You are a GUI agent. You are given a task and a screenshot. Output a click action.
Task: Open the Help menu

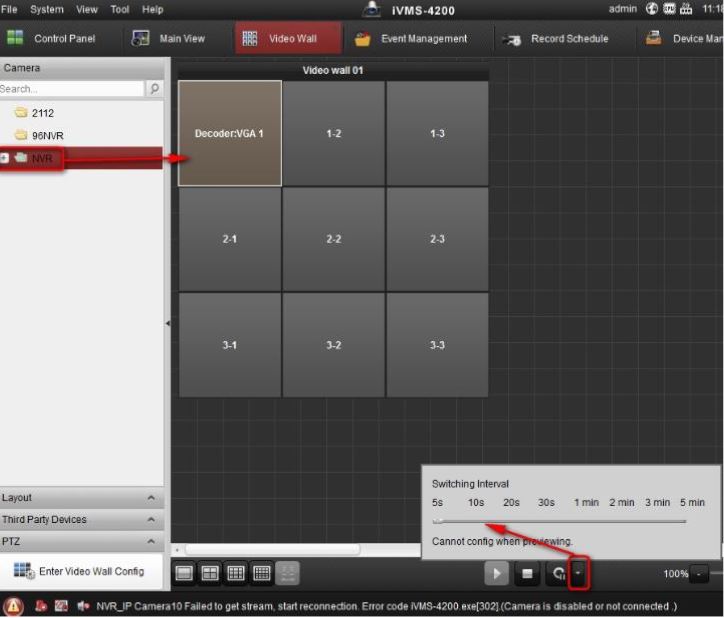[152, 9]
